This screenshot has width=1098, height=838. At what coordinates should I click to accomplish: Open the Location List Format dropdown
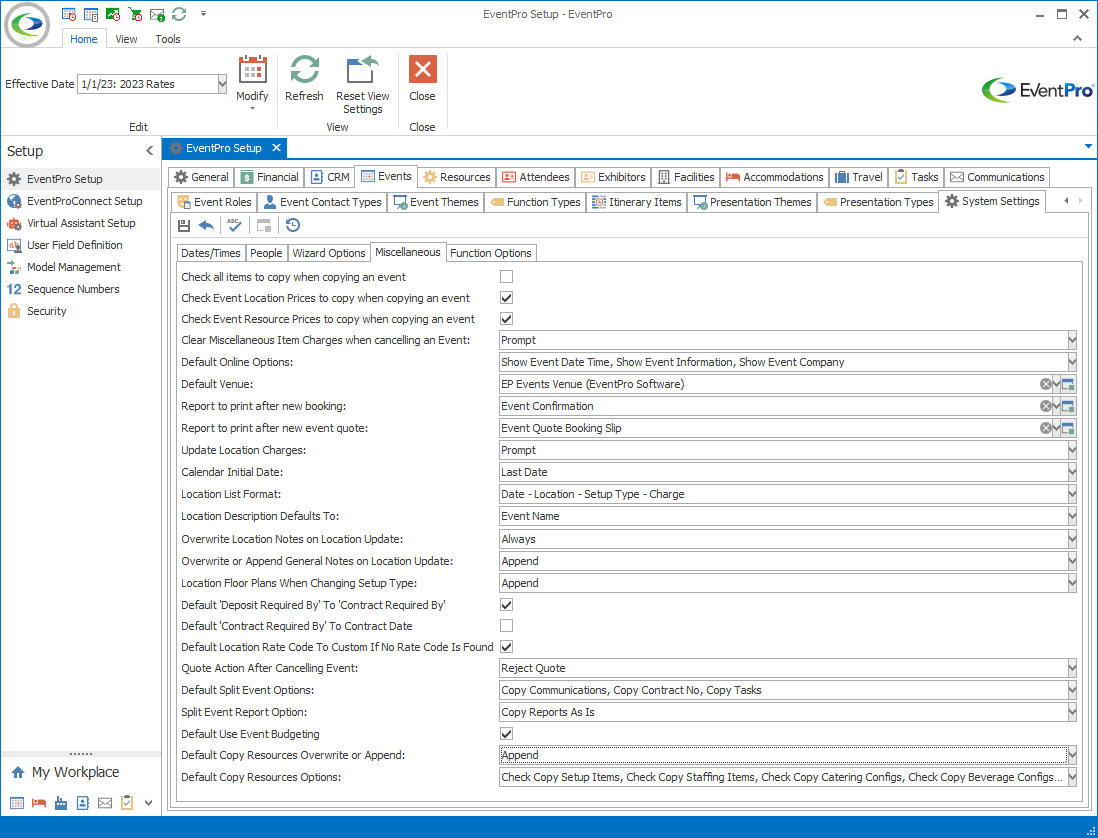pos(1072,494)
